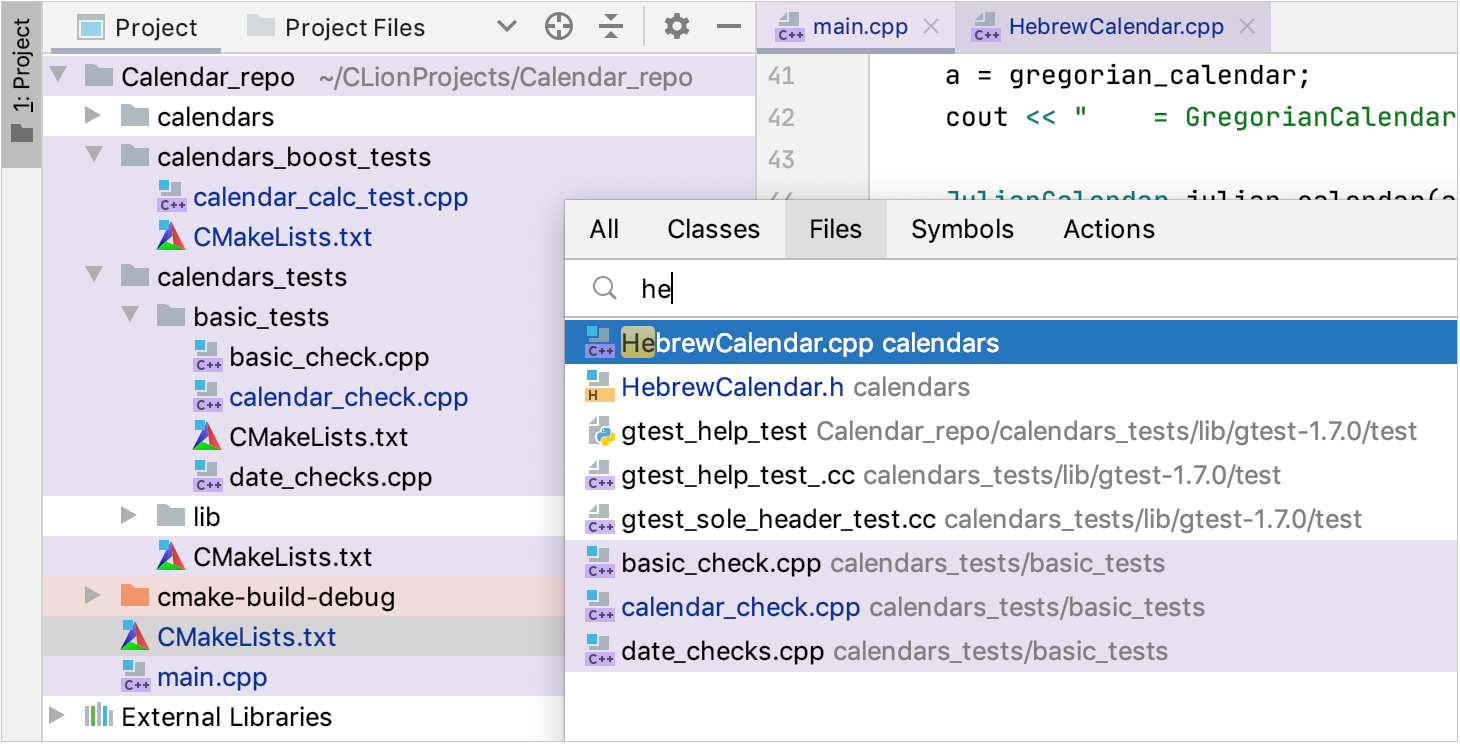This screenshot has width=1460, height=744.
Task: Click the calendar_calc_test.cpp C++ file icon
Action: [172, 197]
